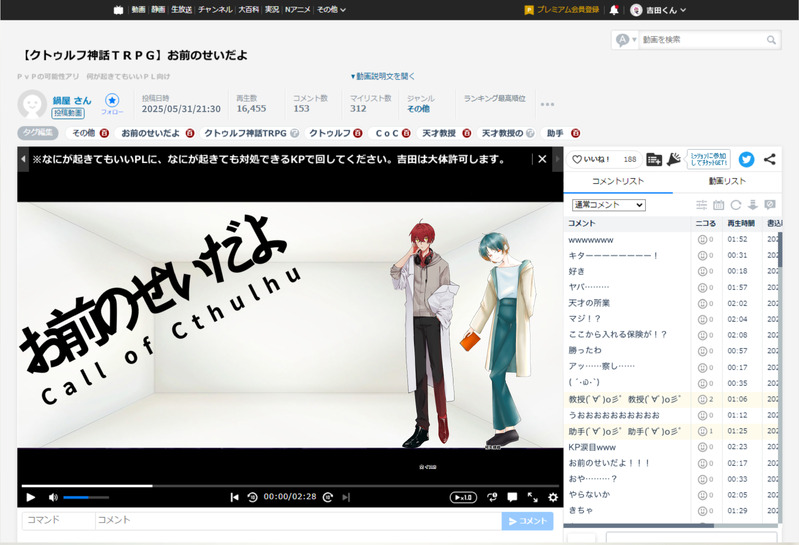Open the x1.0 playback speed control
The image size is (799, 545).
463,497
